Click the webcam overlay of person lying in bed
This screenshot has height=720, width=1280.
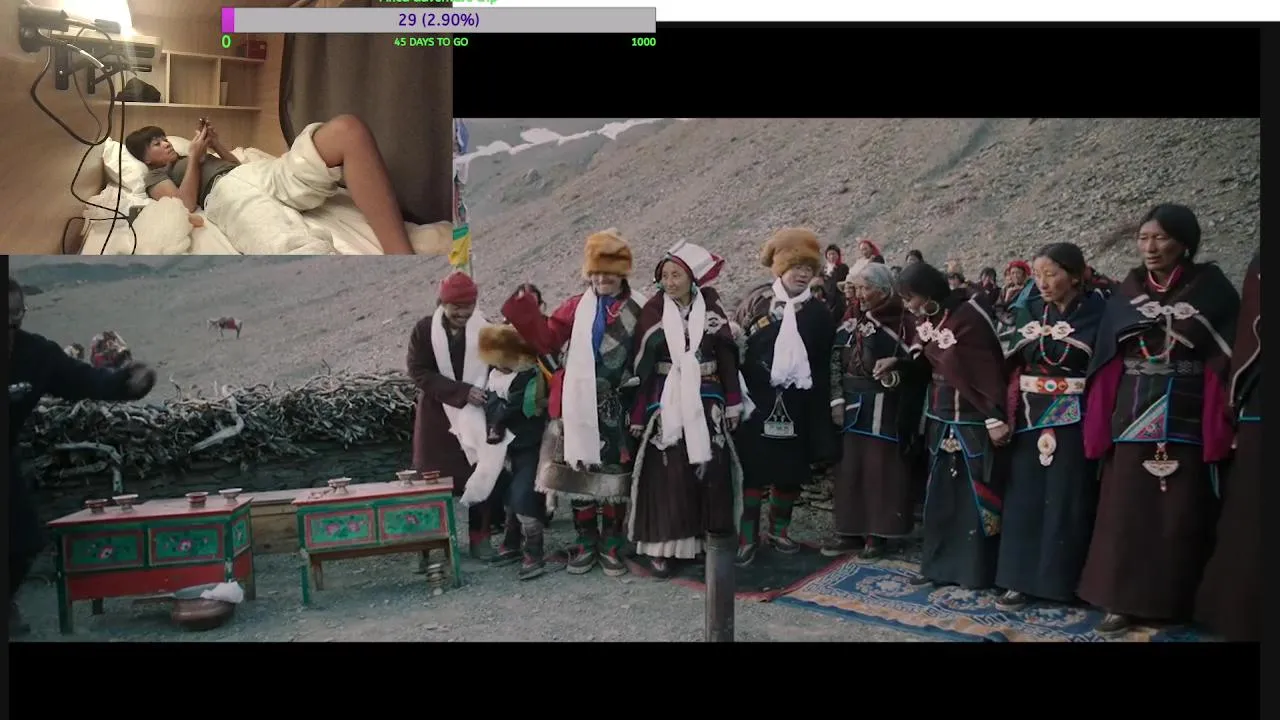[226, 127]
